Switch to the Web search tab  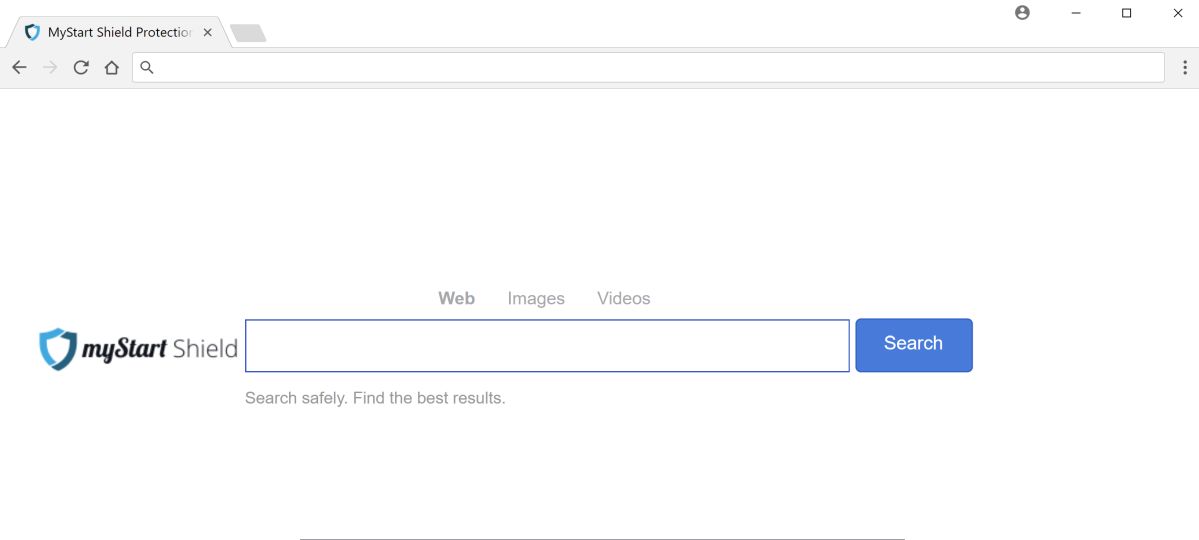click(x=456, y=298)
